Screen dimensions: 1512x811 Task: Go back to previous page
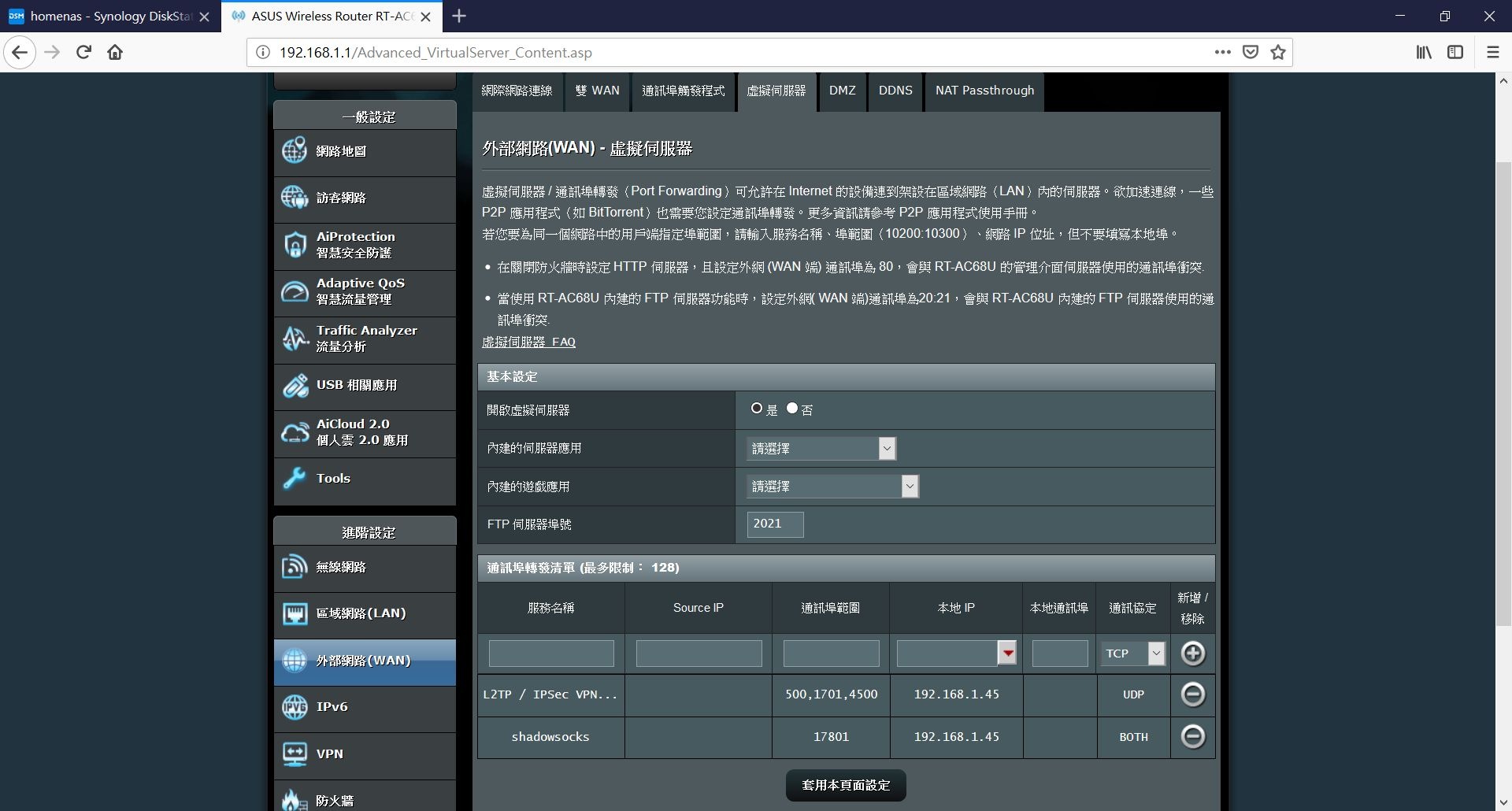pyautogui.click(x=20, y=52)
